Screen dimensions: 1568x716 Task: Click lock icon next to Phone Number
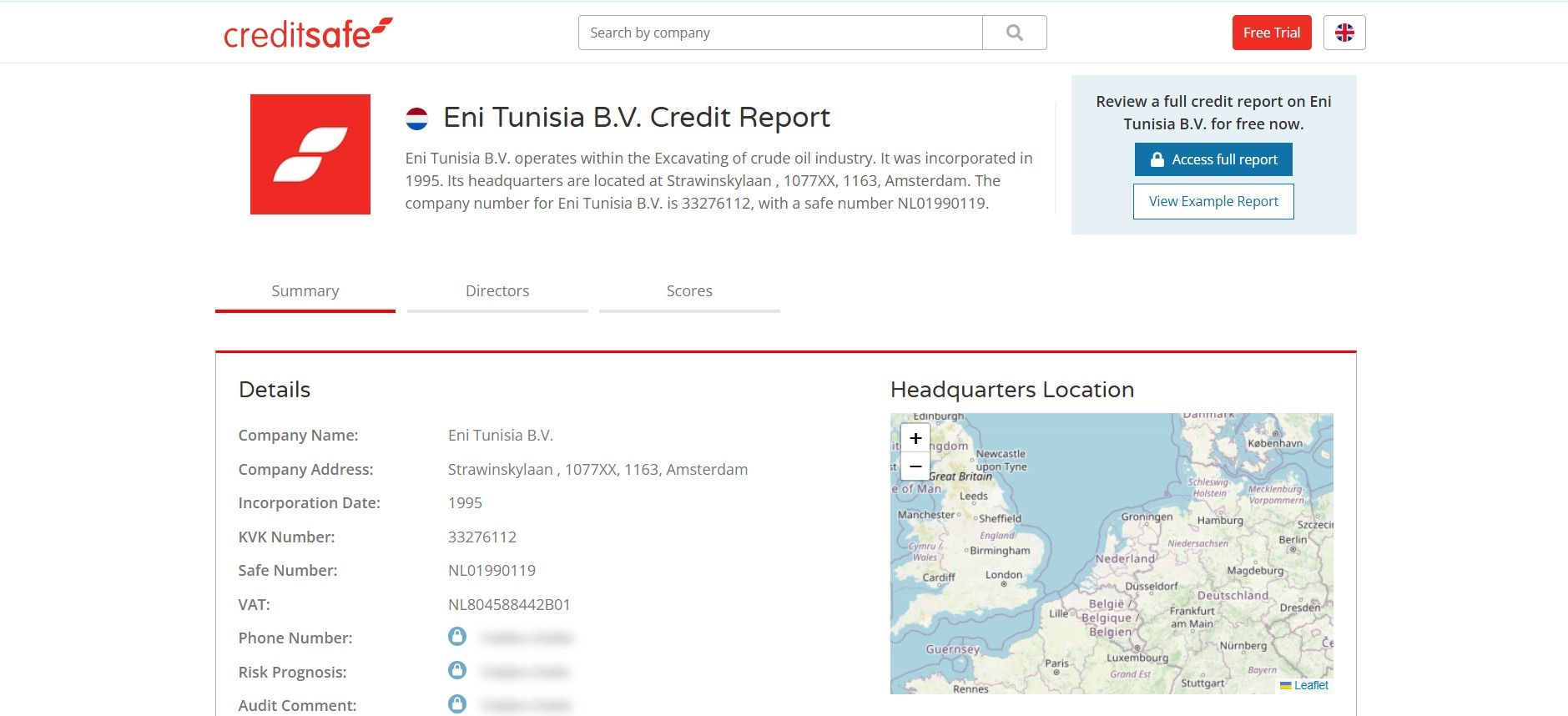point(457,637)
